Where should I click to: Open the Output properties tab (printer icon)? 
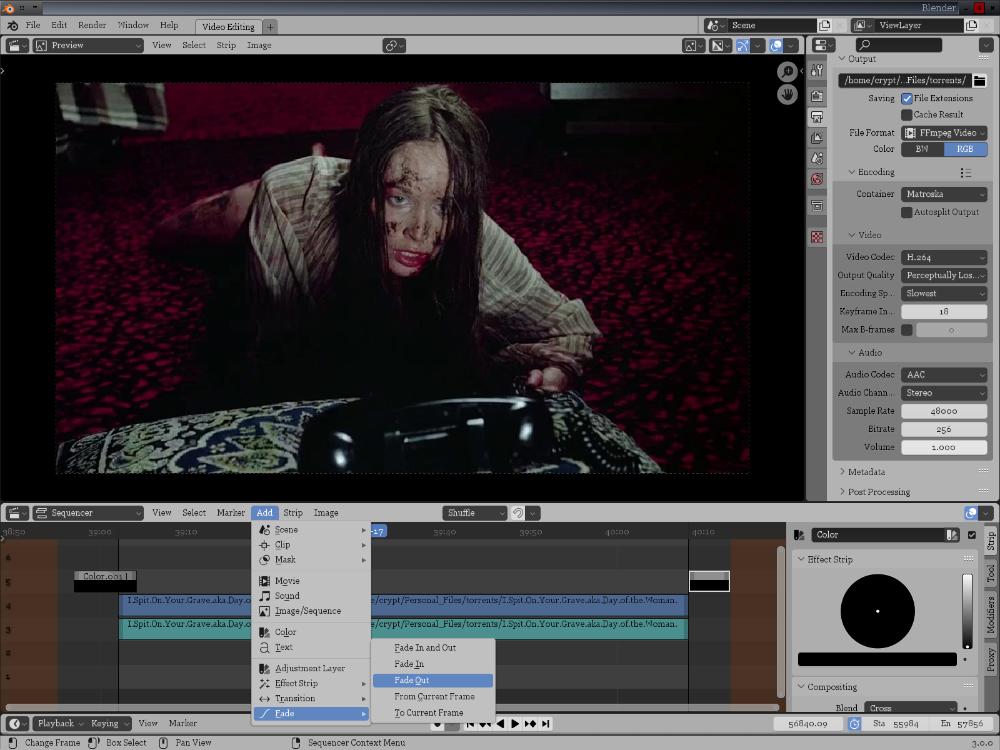point(817,117)
